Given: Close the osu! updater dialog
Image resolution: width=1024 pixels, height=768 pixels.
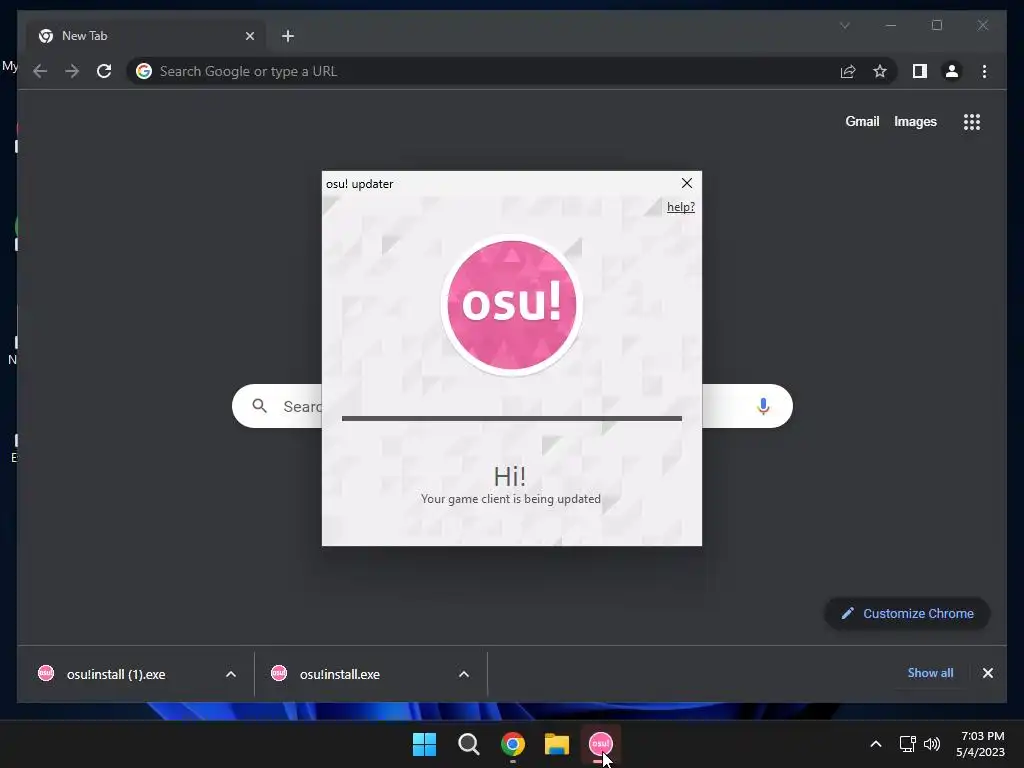Looking at the screenshot, I should click(x=686, y=184).
